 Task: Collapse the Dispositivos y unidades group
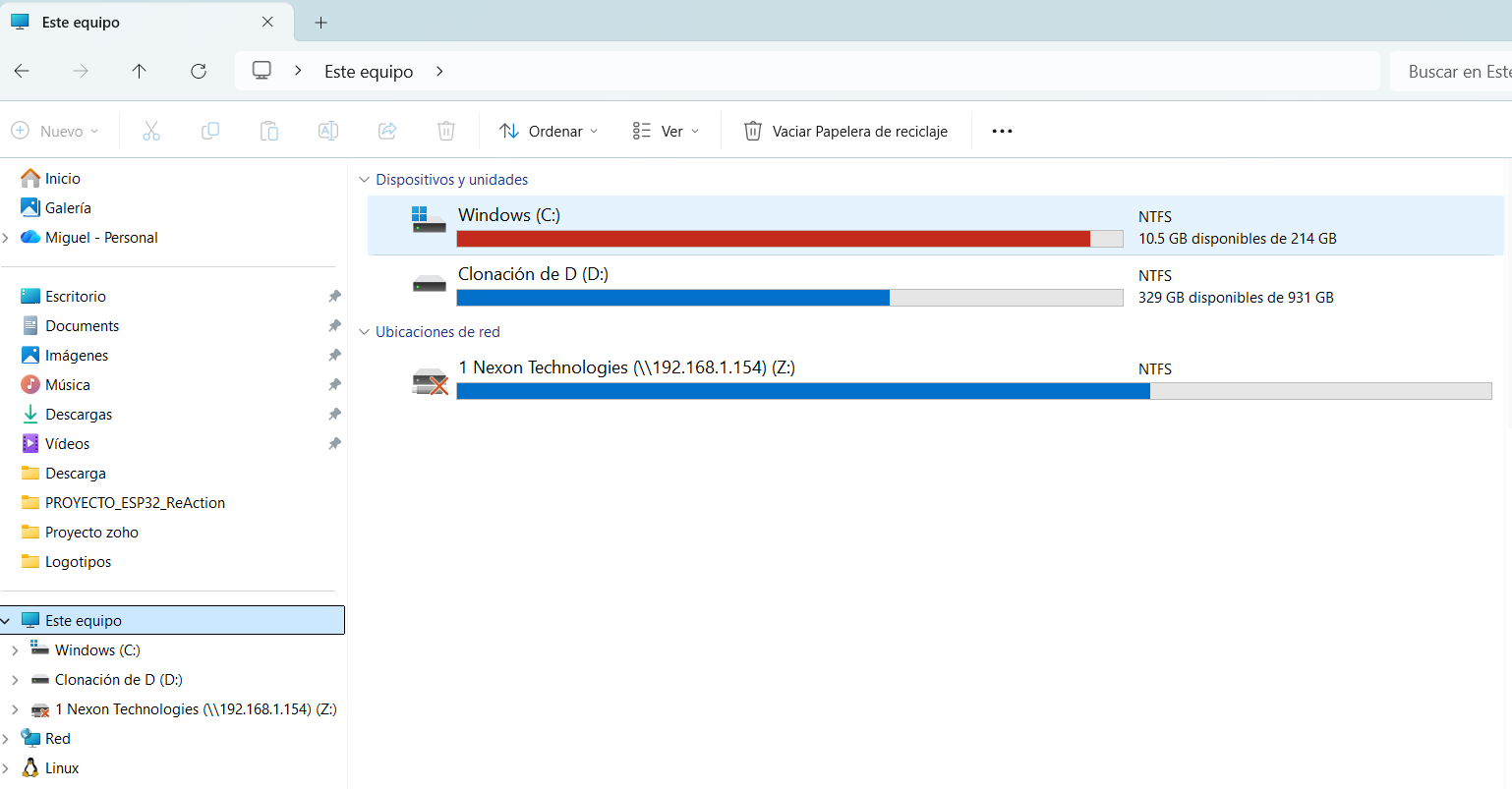pos(364,180)
